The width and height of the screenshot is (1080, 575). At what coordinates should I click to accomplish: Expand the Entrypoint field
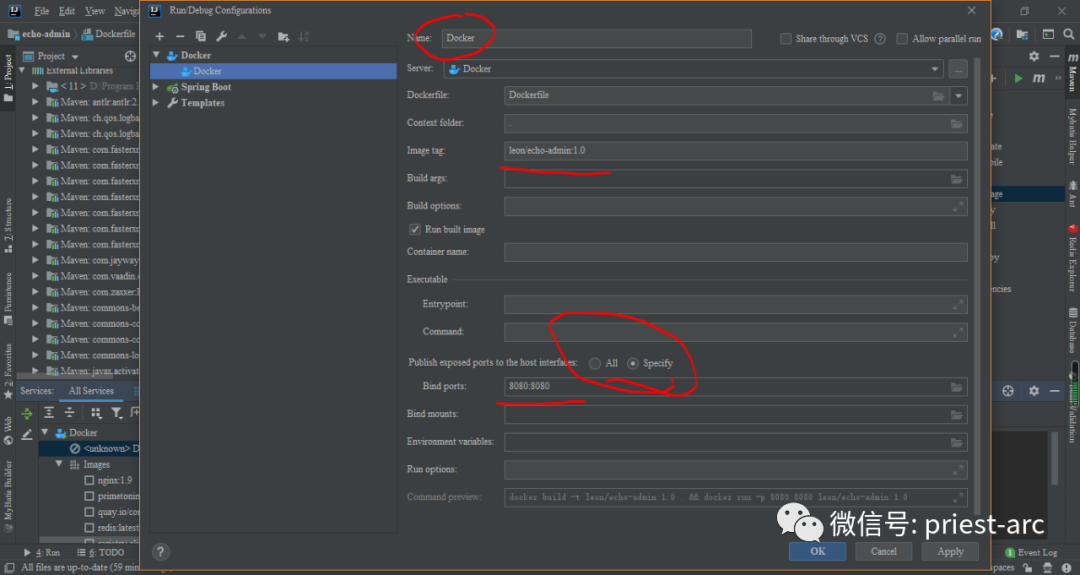957,304
